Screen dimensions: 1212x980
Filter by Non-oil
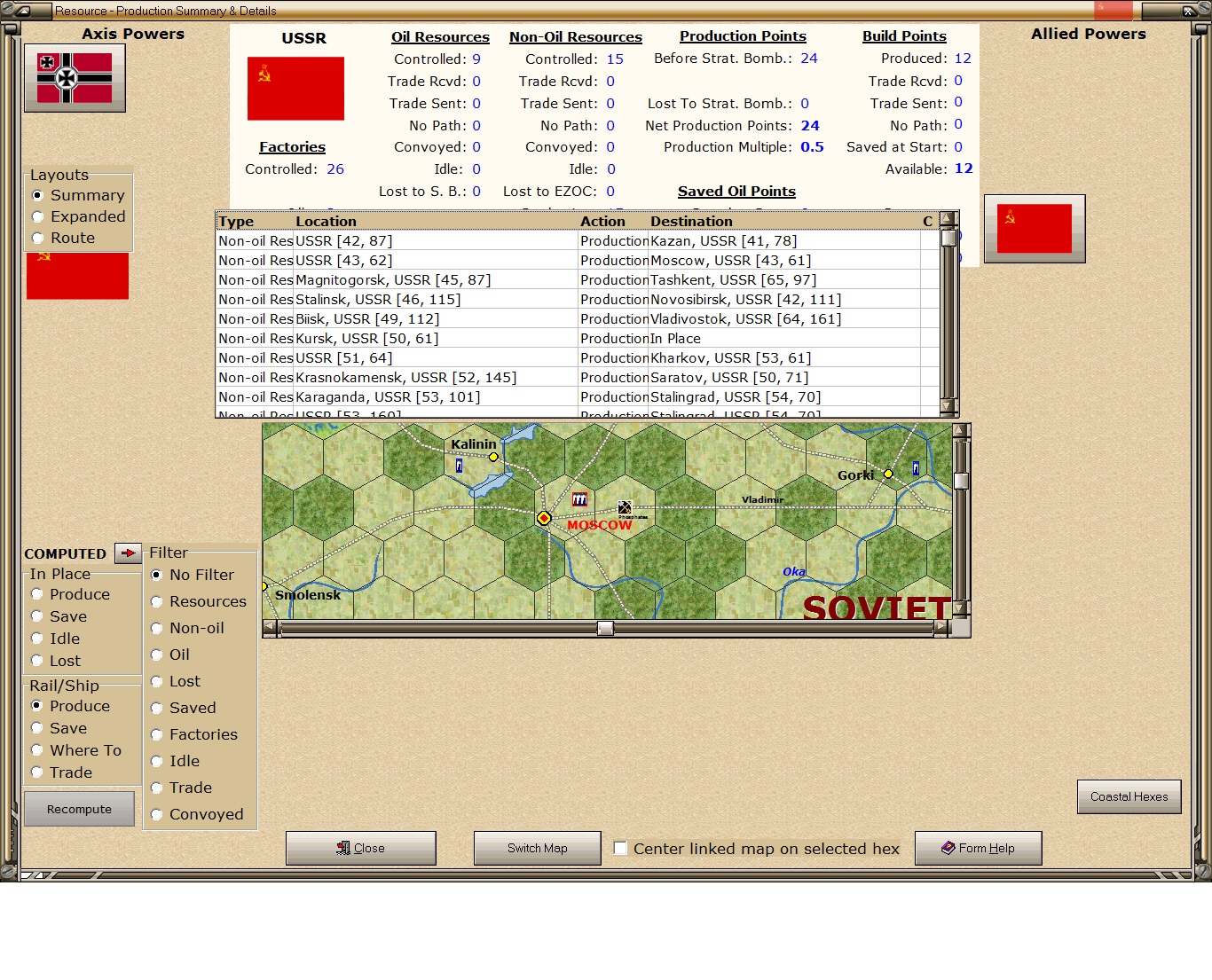pos(187,628)
